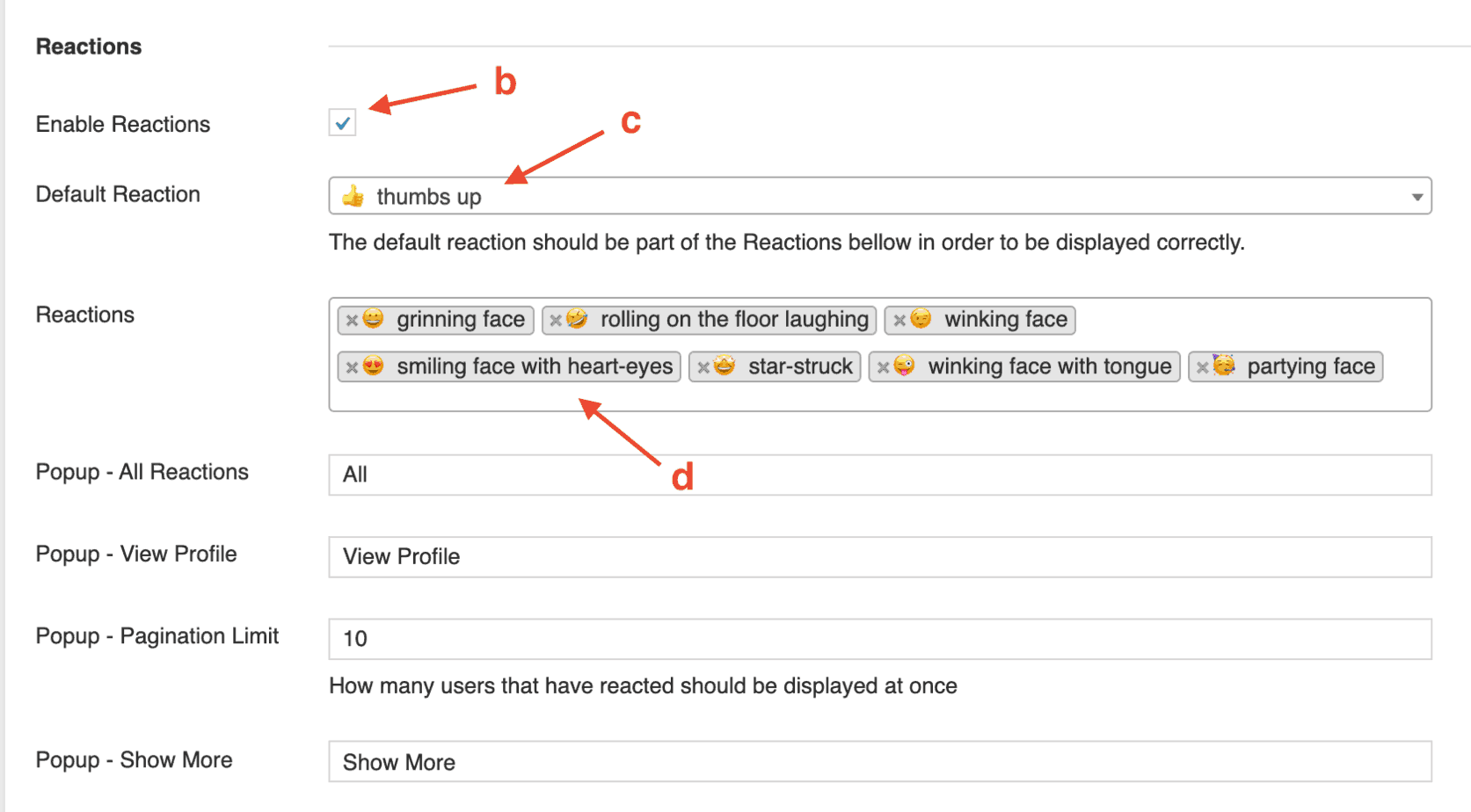The image size is (1471, 812).
Task: Remove winking face with tongue tag
Action: pyautogui.click(x=883, y=367)
